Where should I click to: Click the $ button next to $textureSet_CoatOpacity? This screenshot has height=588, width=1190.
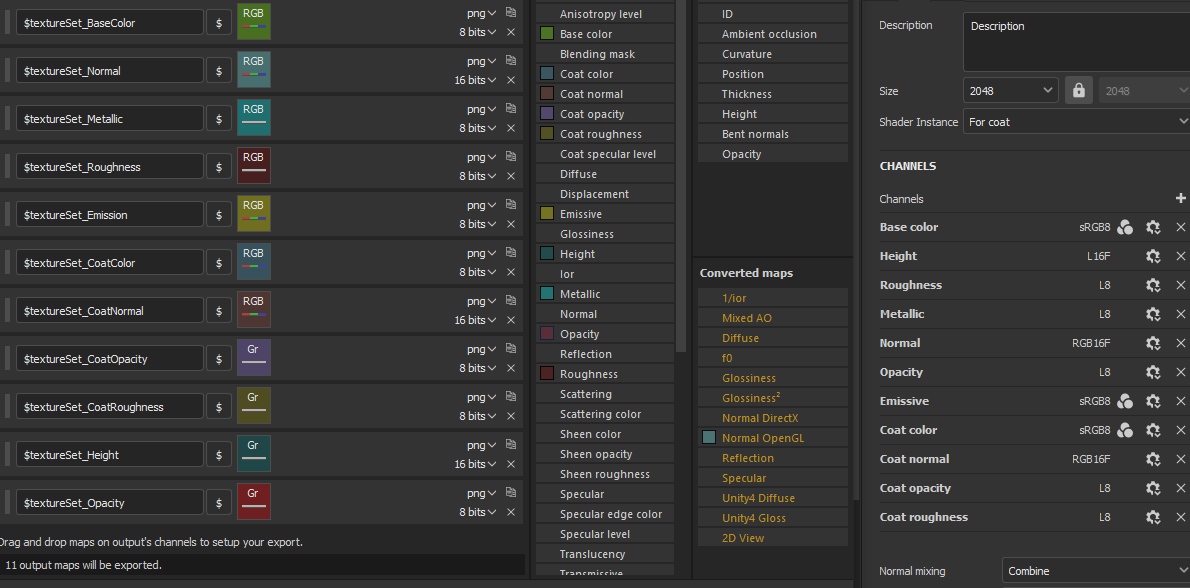(219, 358)
